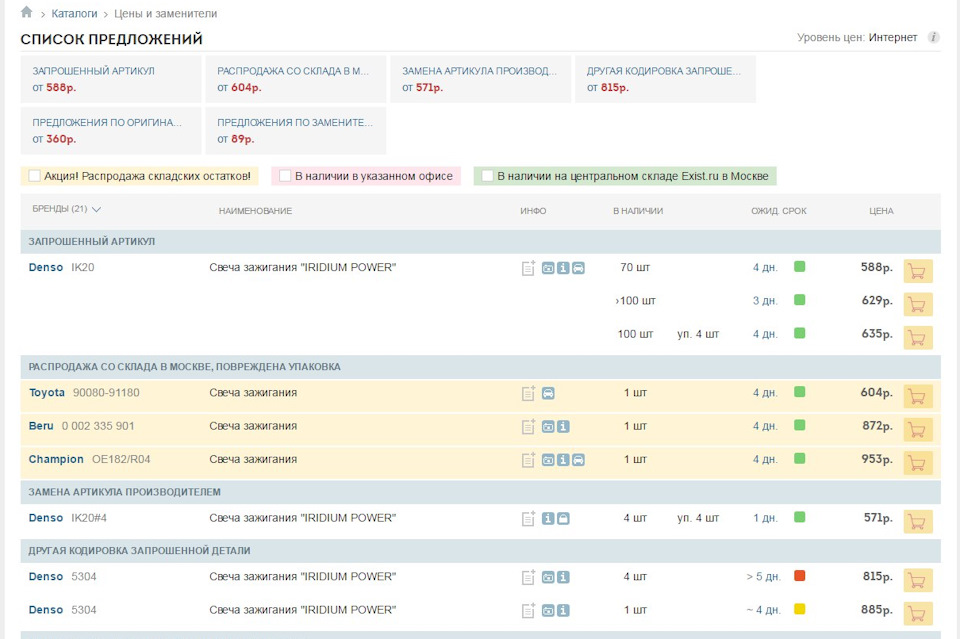Click article number 'IK20#4'
Screen dimensions: 960x639
89,518
